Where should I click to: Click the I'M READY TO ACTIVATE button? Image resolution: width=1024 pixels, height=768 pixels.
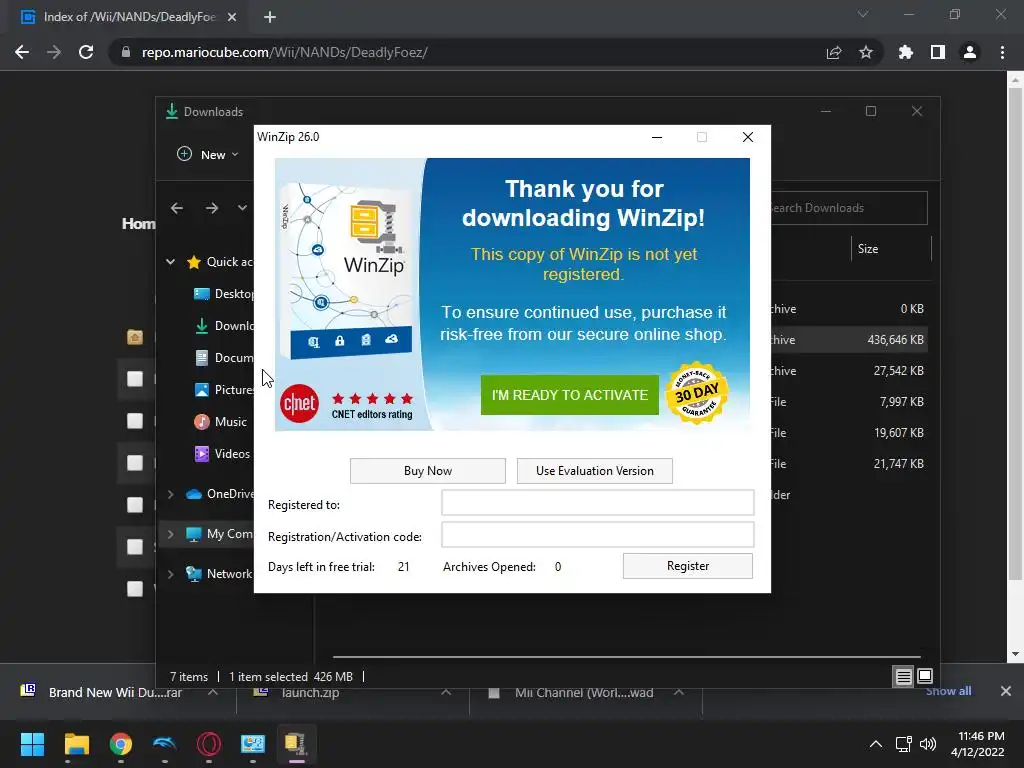click(569, 395)
